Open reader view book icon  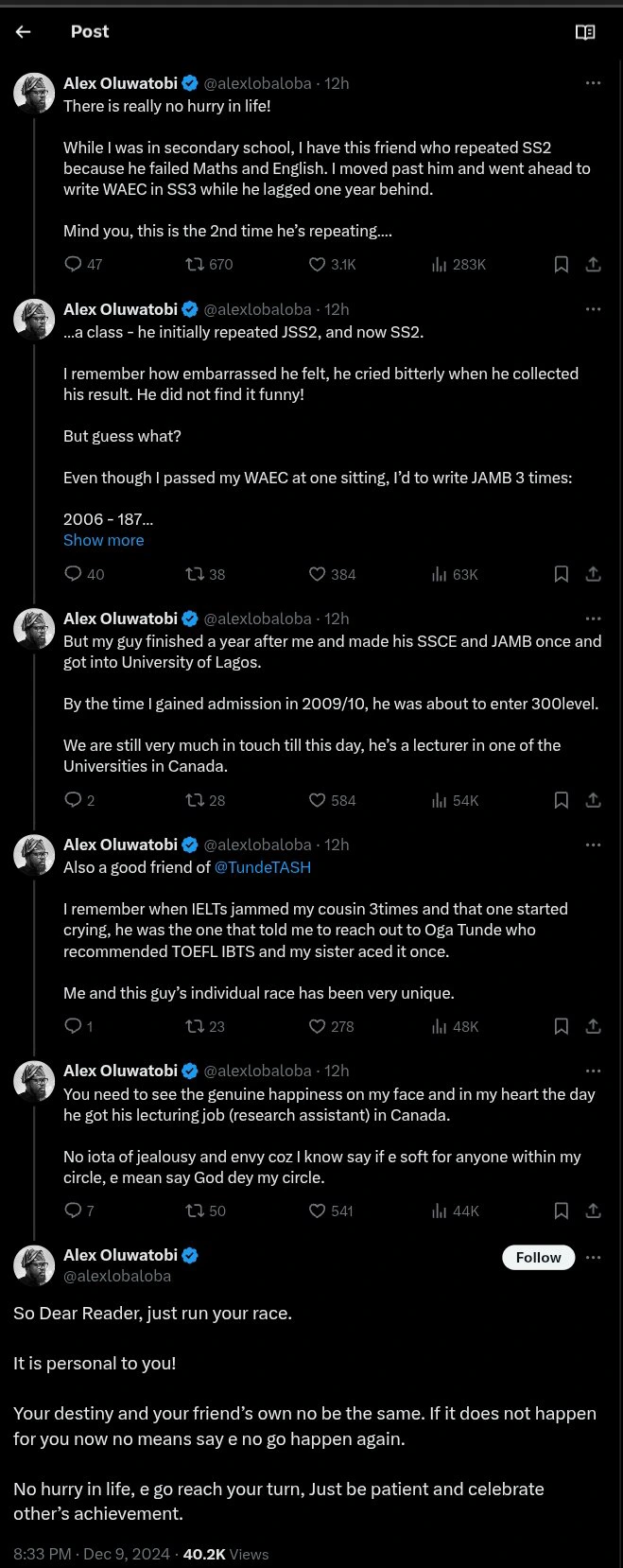click(585, 32)
